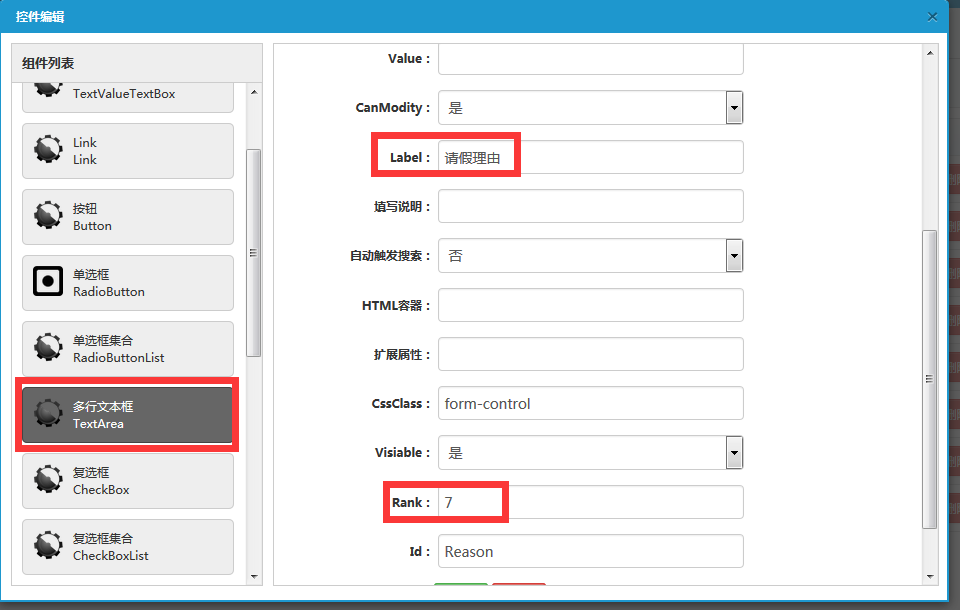Click properties panel scroll up arrow
The width and height of the screenshot is (960, 610).
[930, 53]
